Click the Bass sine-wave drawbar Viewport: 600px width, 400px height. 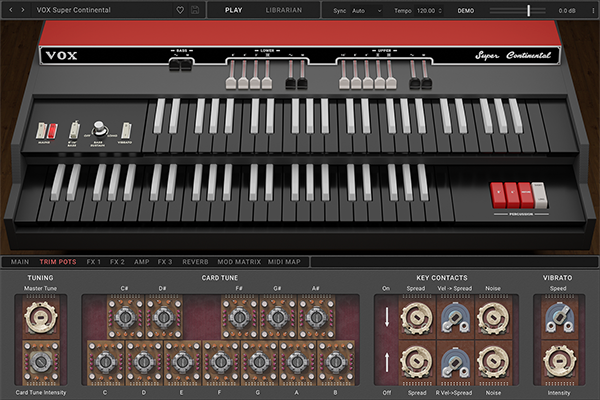point(175,64)
